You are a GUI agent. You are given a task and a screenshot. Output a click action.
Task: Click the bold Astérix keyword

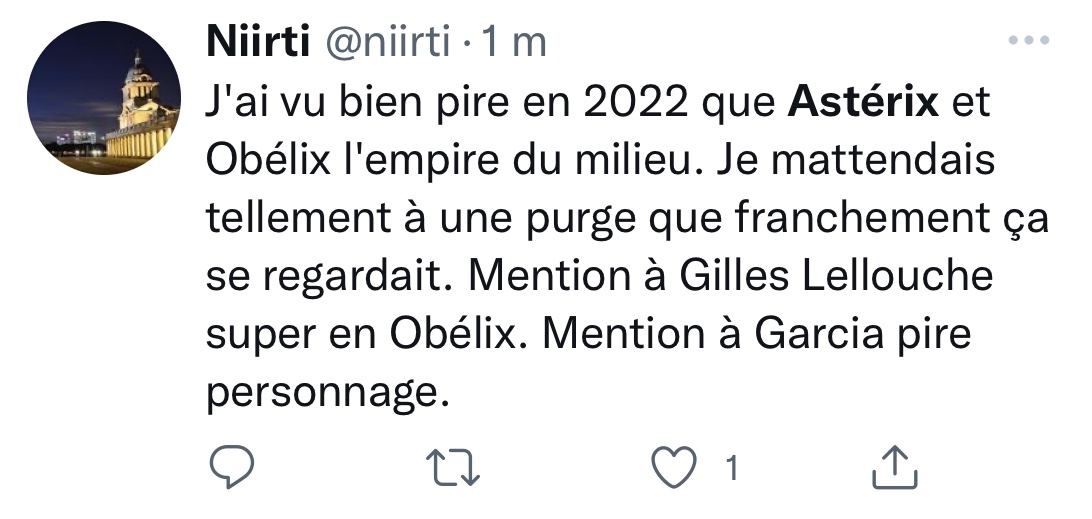[x=865, y=101]
